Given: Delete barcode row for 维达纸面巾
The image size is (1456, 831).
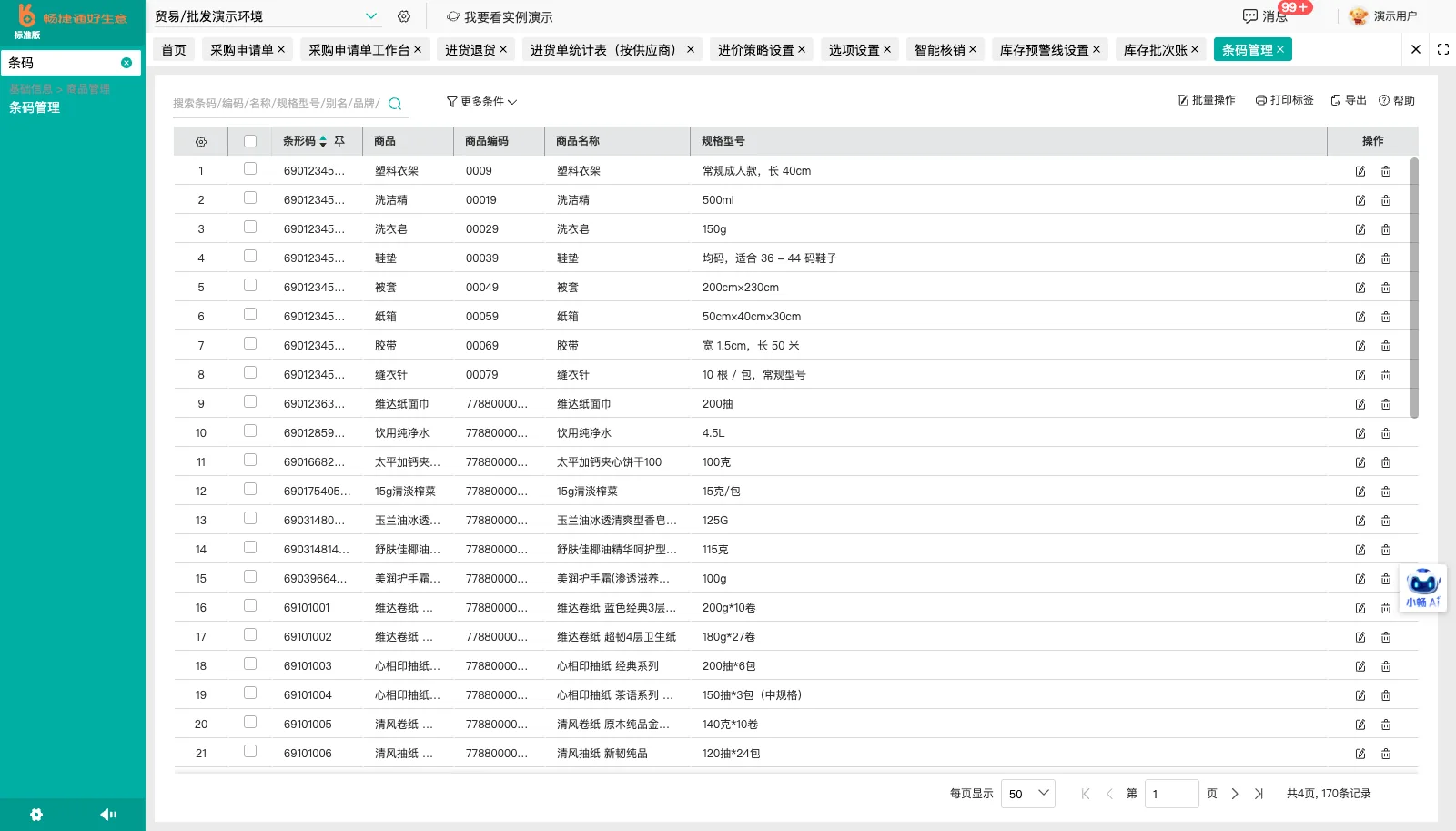Looking at the screenshot, I should (x=1386, y=404).
